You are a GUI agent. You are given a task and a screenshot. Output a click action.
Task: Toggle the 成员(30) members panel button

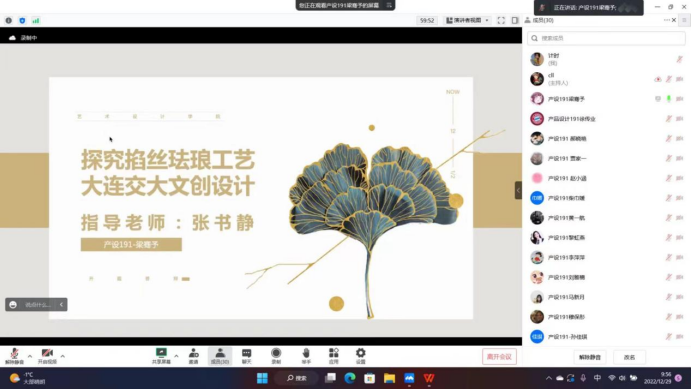coord(220,356)
